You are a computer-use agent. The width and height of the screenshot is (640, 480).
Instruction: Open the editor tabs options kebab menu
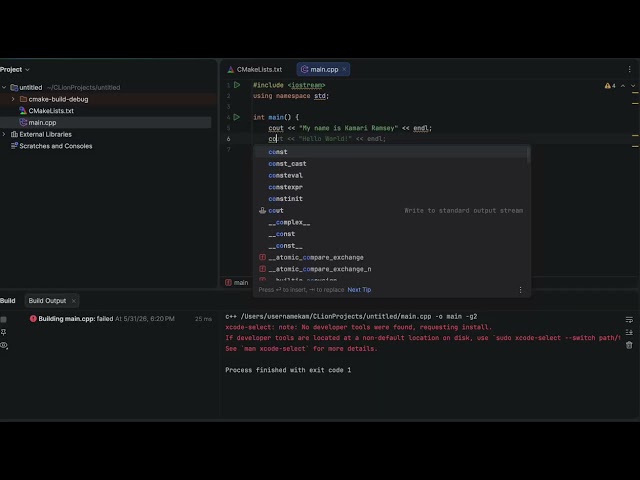pos(629,69)
